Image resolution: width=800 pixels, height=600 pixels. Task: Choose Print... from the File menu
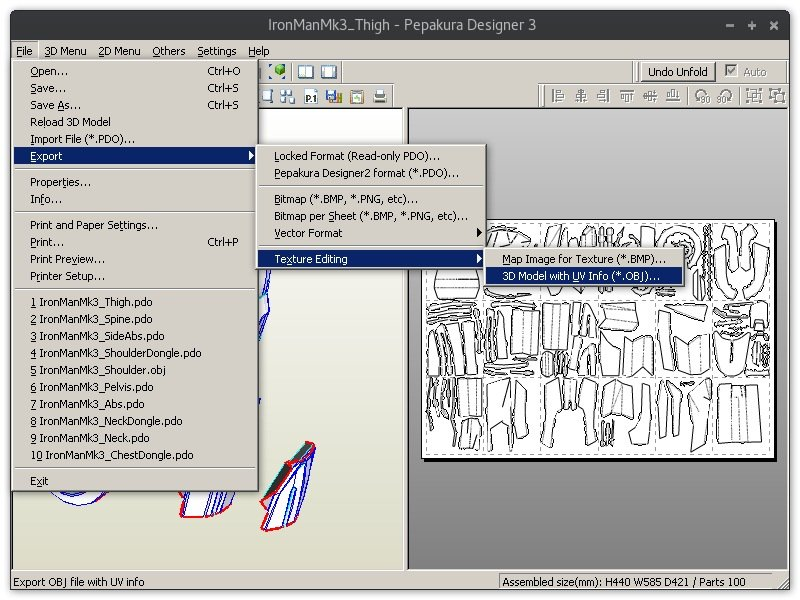(x=135, y=242)
